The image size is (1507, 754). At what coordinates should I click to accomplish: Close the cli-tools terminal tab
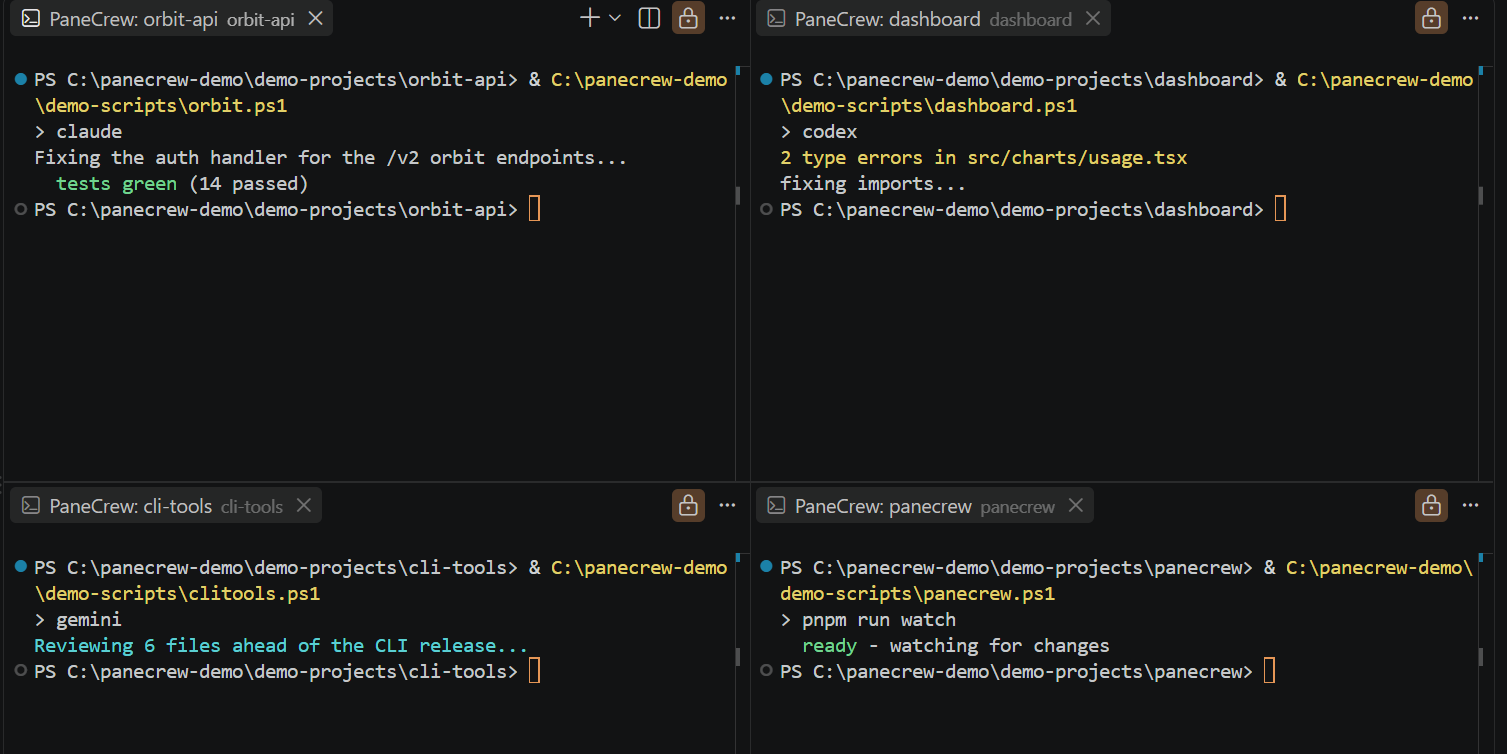click(304, 506)
